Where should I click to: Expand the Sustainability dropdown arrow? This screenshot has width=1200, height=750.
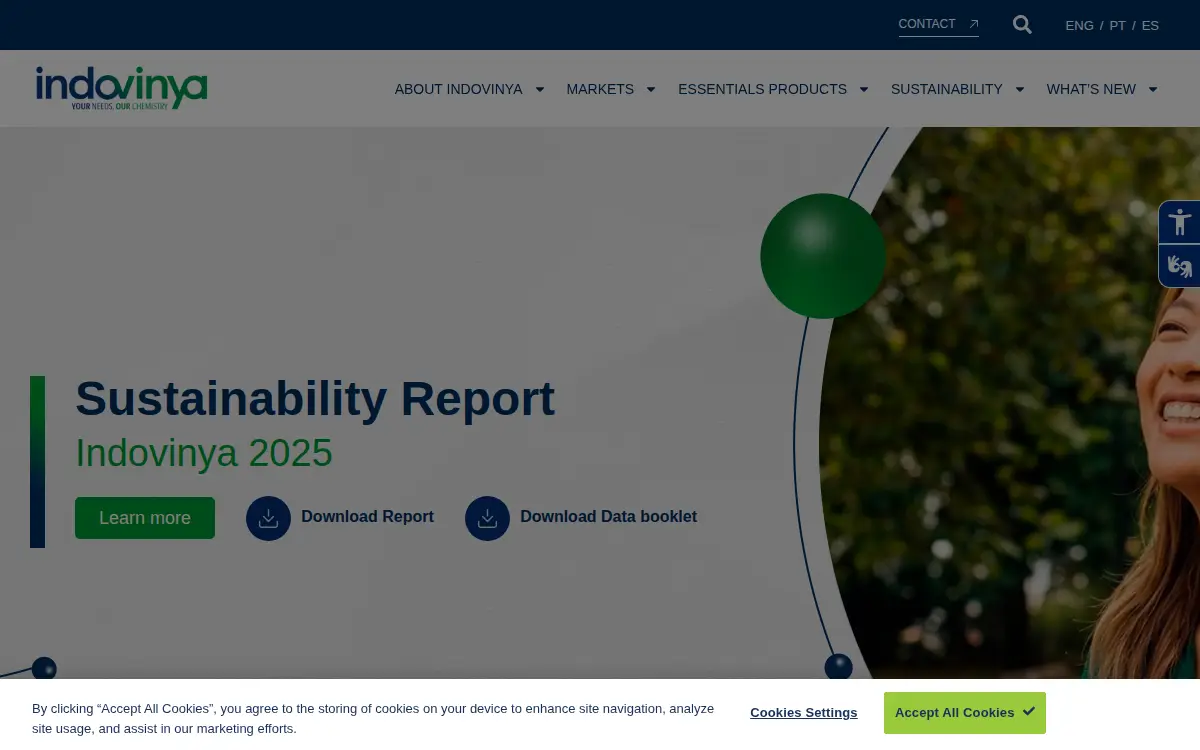[1019, 89]
